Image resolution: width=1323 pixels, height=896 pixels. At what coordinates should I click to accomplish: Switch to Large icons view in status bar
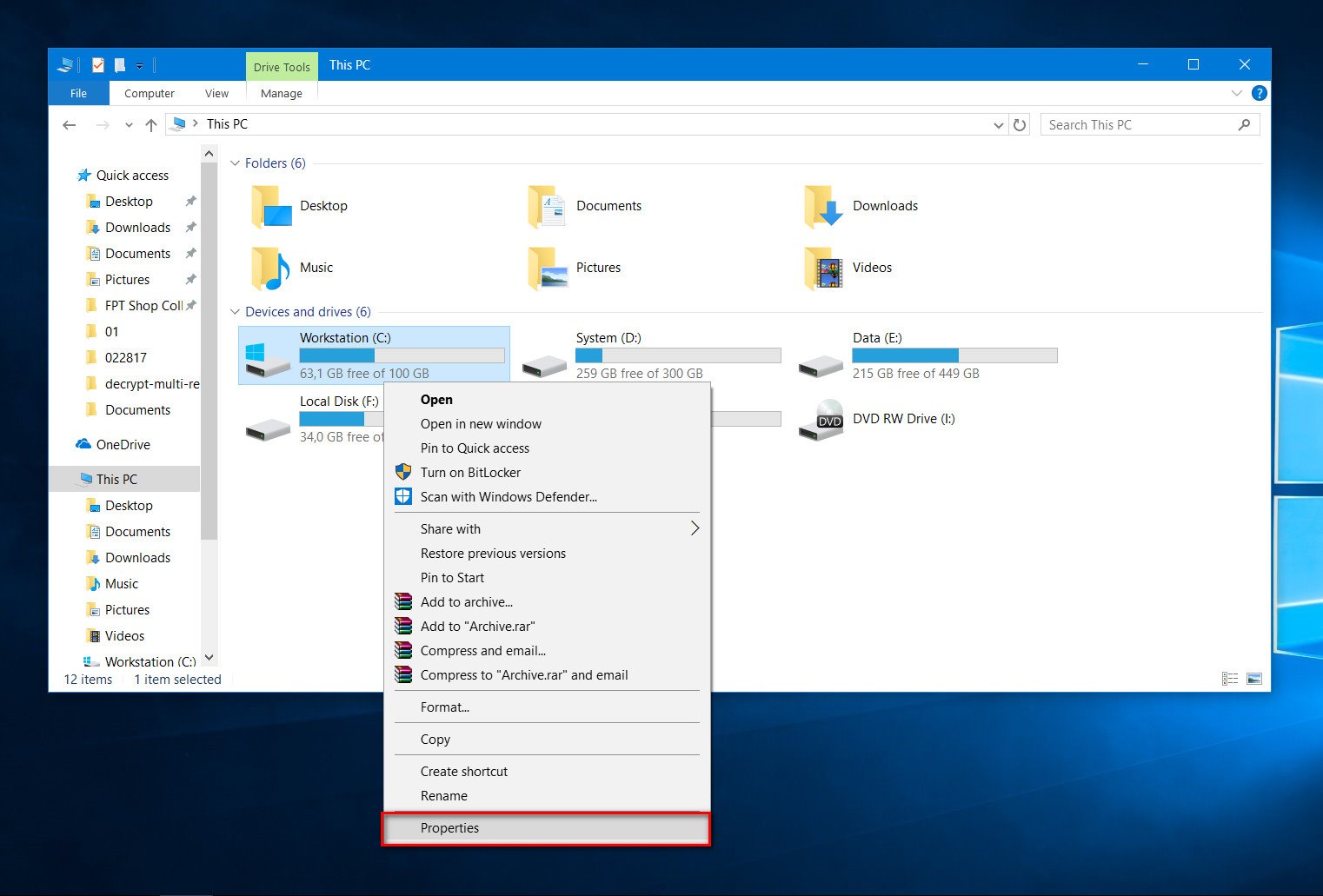point(1254,678)
